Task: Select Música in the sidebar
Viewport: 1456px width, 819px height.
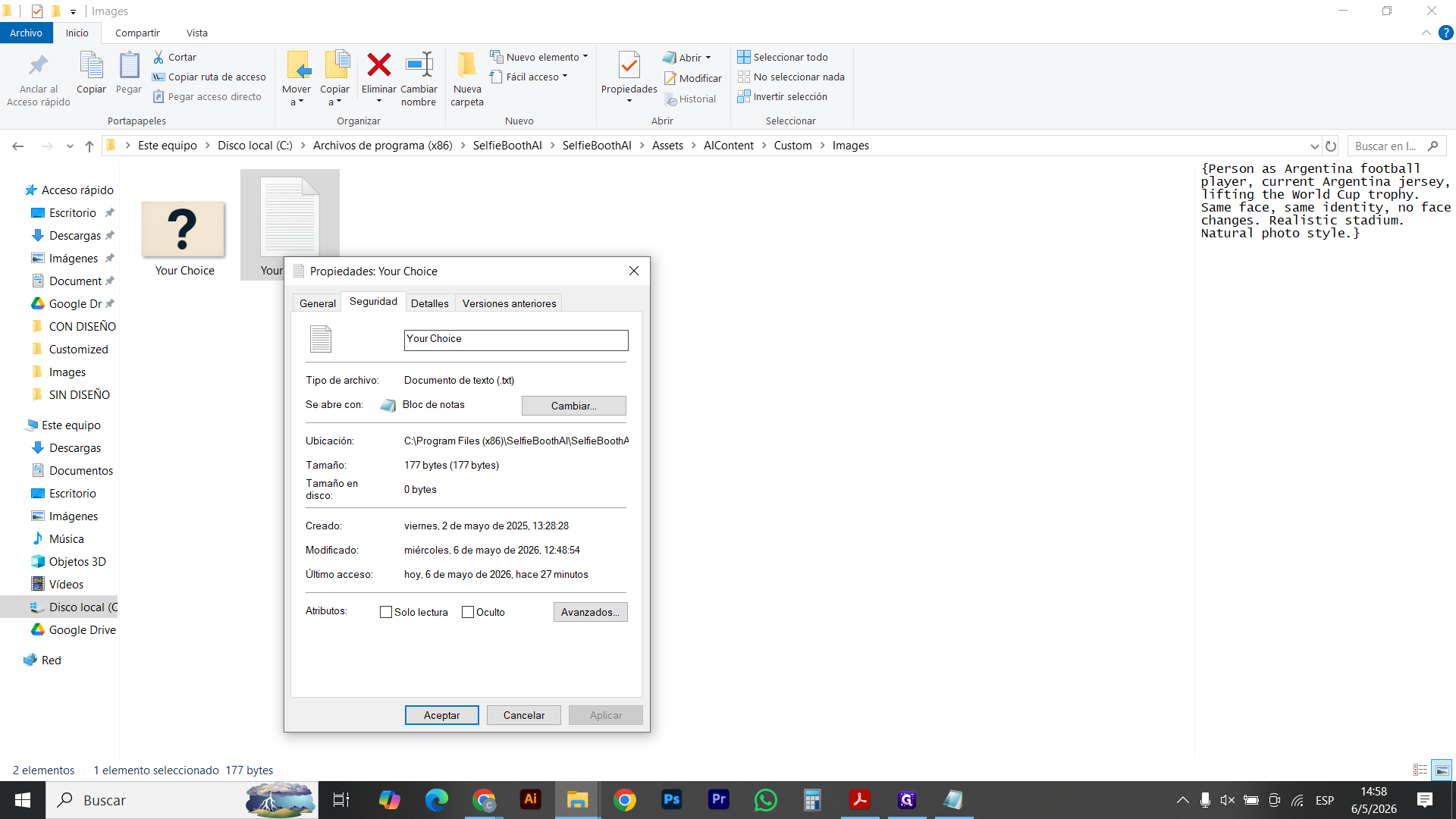Action: pyautogui.click(x=66, y=538)
